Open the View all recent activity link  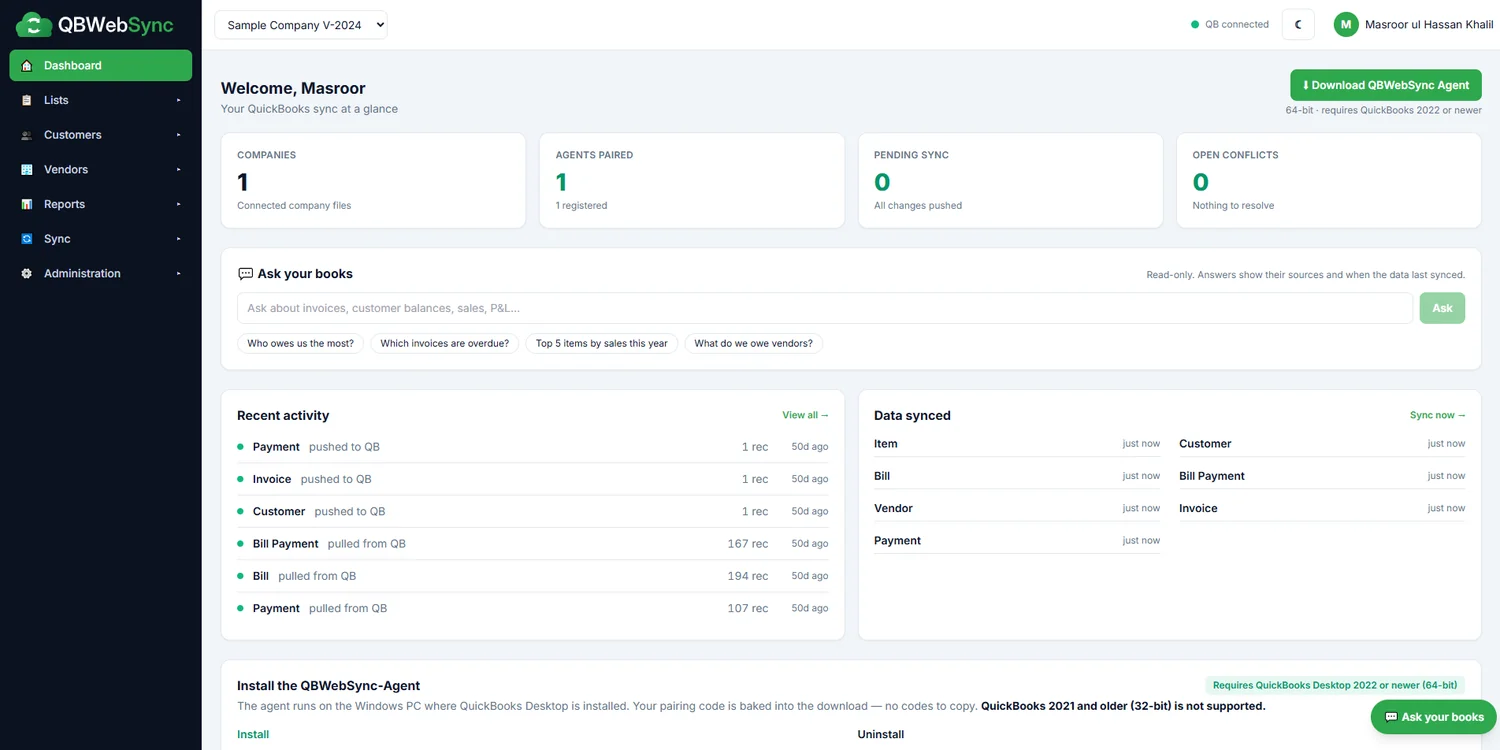pyautogui.click(x=805, y=415)
